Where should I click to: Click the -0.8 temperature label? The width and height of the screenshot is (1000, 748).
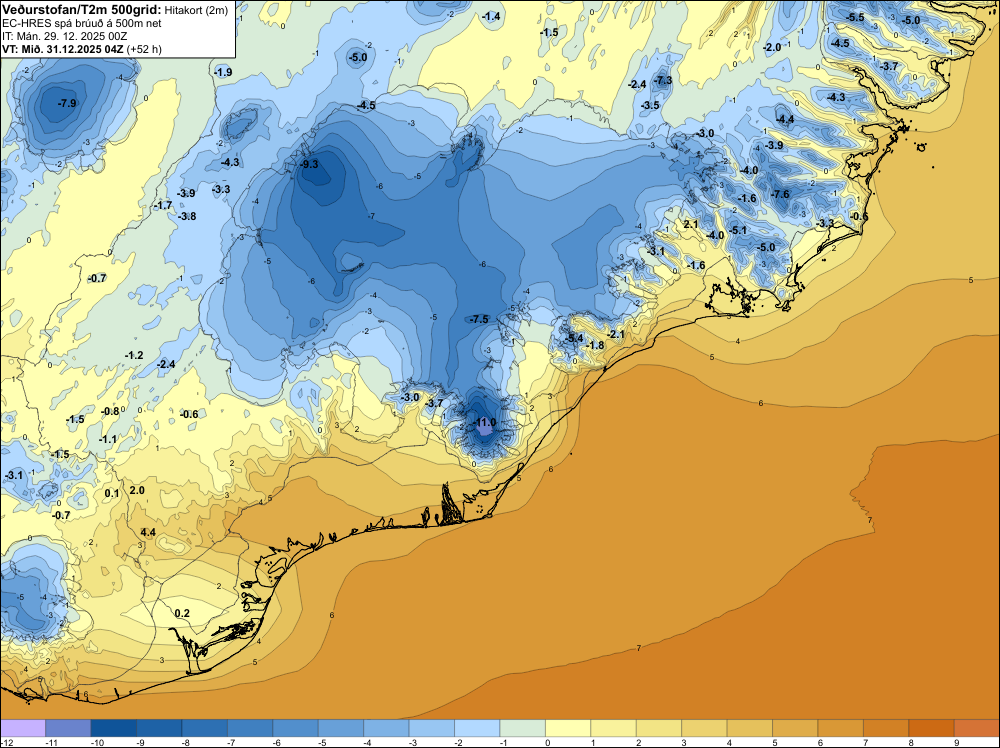tap(110, 411)
